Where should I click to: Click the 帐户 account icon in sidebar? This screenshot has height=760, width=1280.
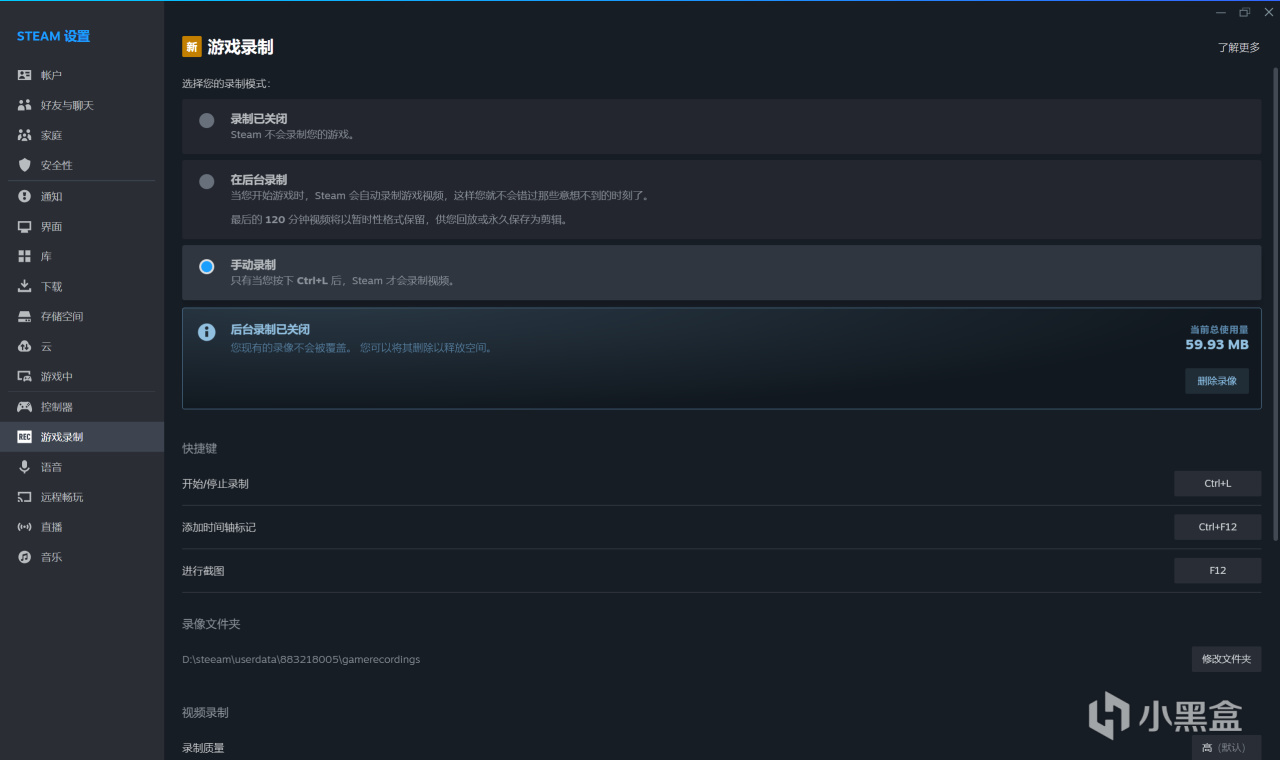[25, 75]
